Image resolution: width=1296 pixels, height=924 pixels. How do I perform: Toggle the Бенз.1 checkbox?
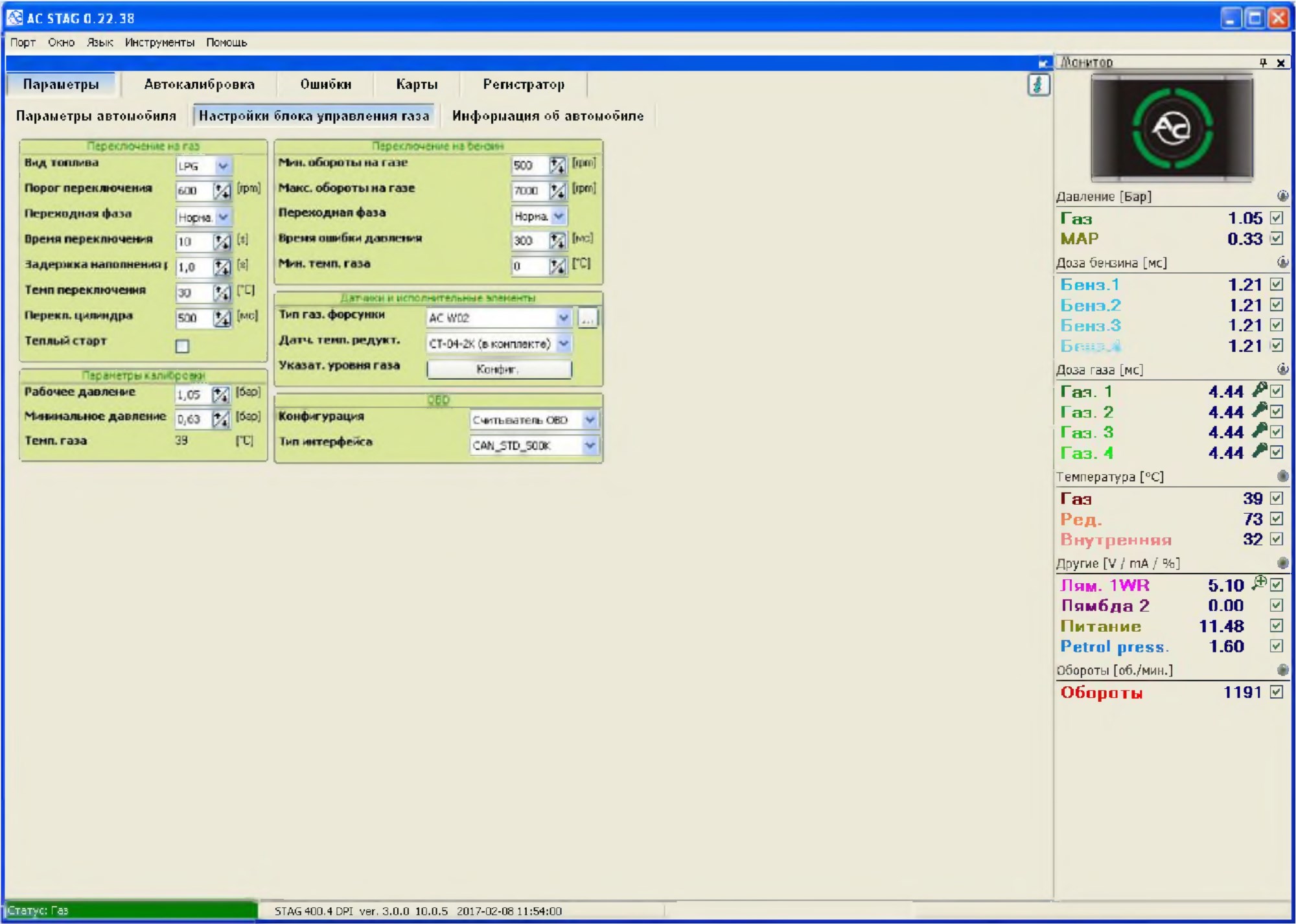[x=1277, y=284]
